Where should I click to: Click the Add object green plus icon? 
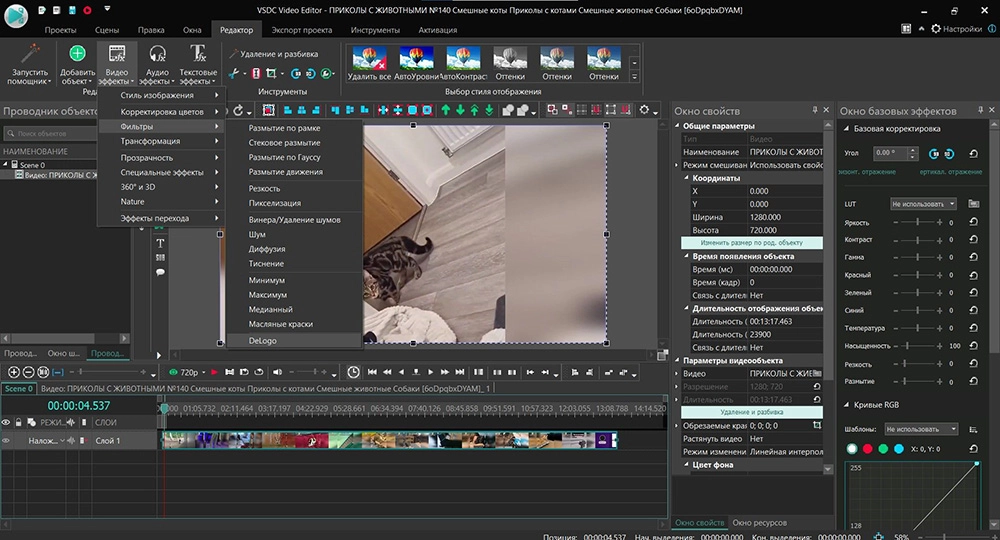(x=77, y=53)
